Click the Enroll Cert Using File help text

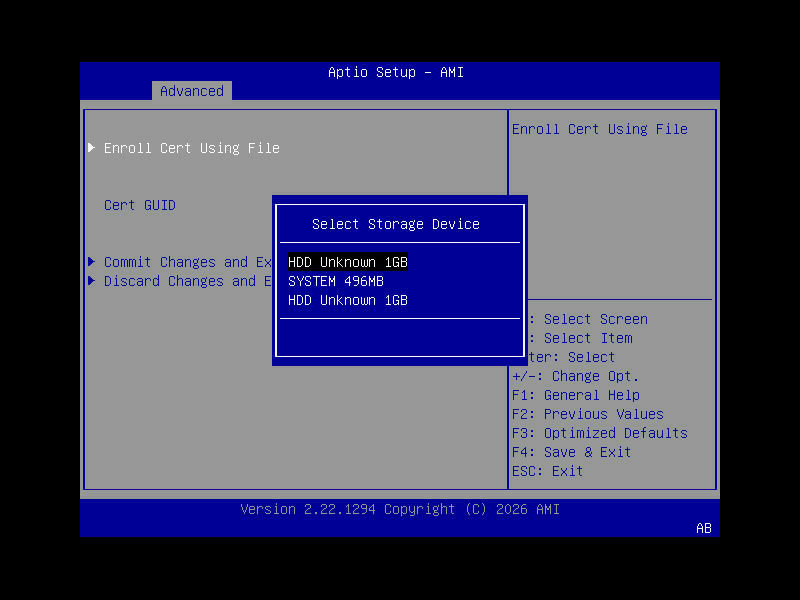[x=600, y=129]
